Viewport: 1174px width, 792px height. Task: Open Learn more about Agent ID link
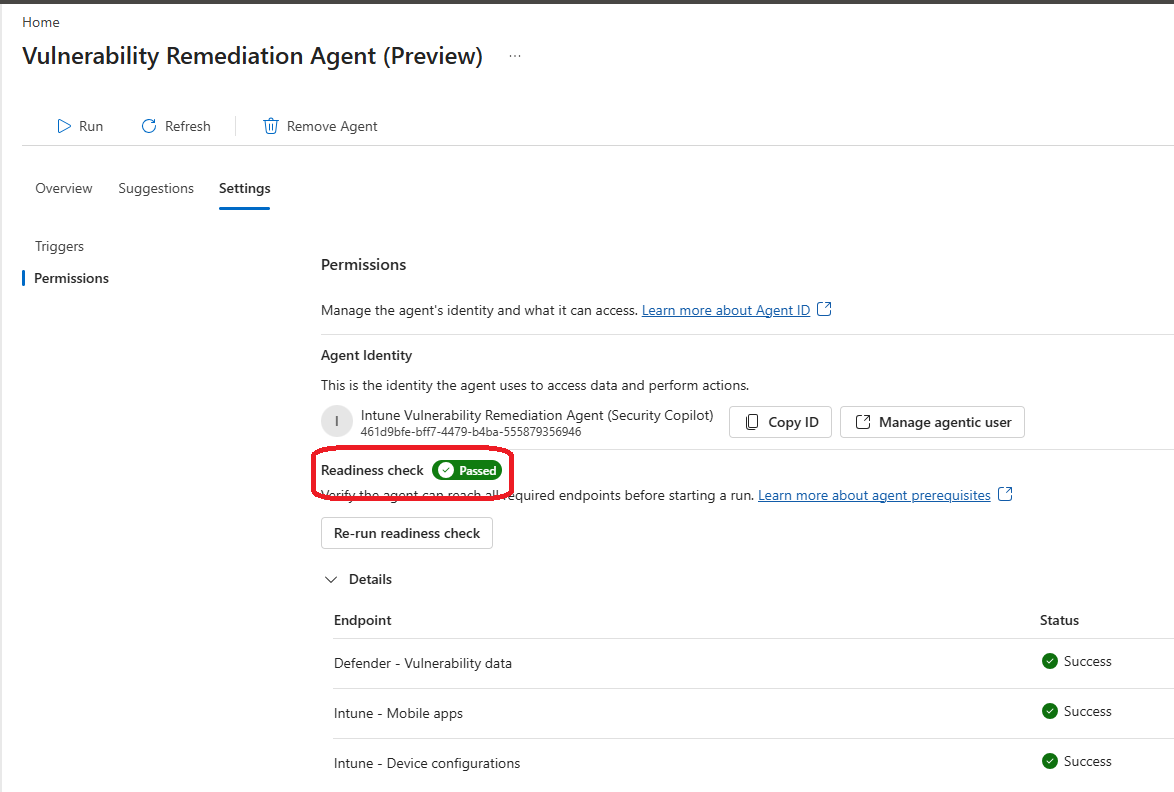tap(726, 310)
